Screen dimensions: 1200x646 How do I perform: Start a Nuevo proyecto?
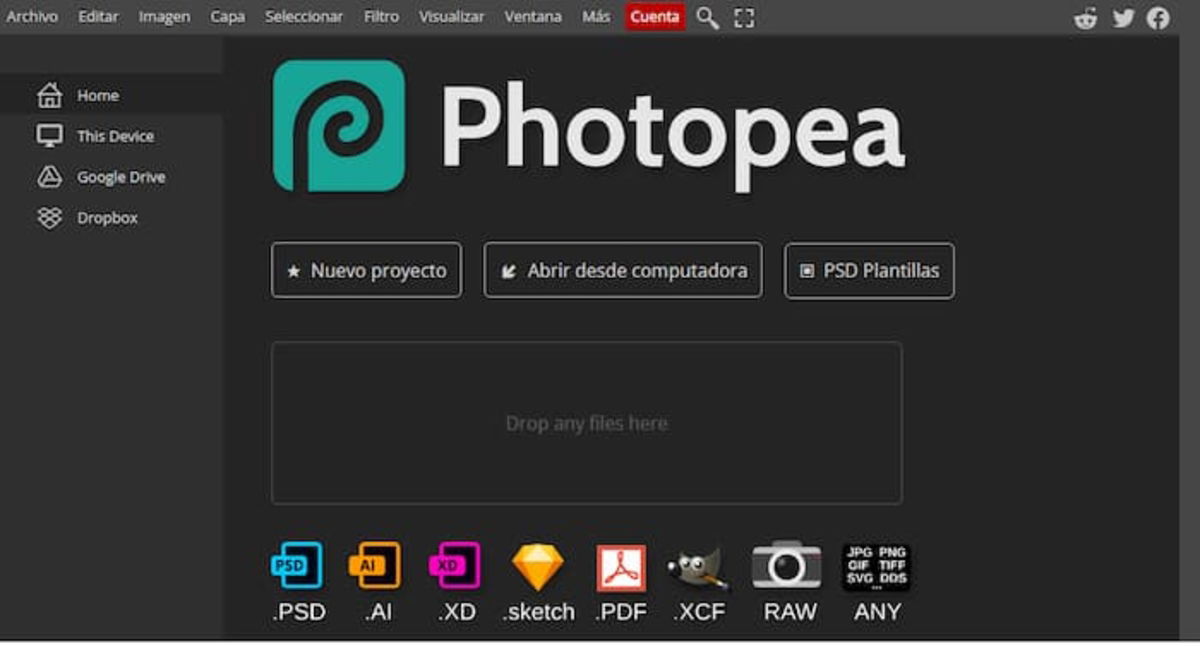[x=366, y=270]
